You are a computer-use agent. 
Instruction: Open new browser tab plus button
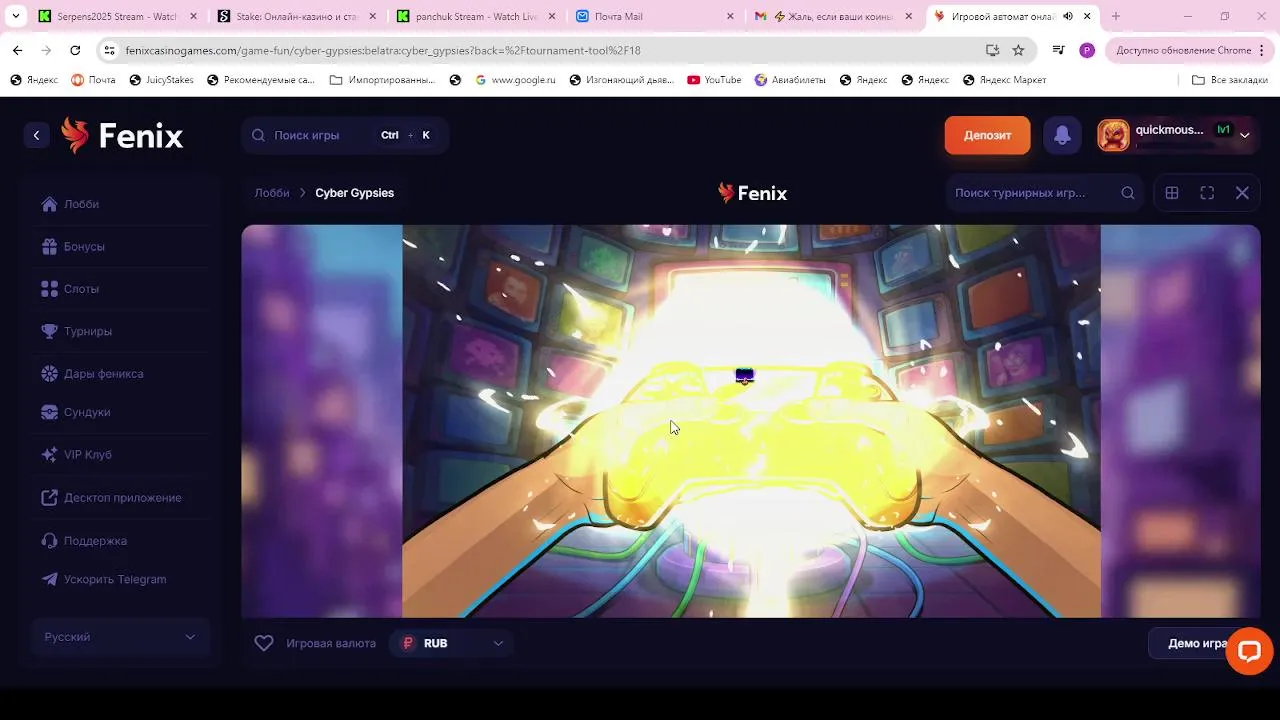tap(1116, 16)
